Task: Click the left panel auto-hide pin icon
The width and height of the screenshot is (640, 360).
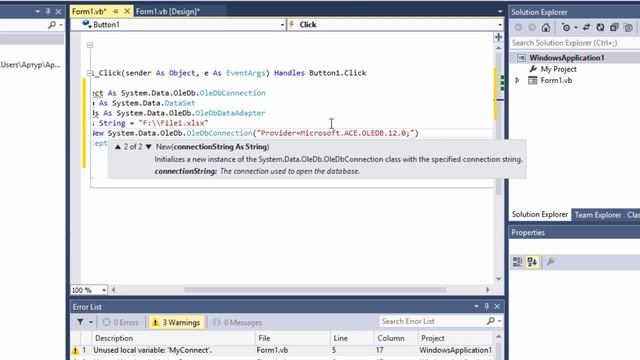Action: 48,11
